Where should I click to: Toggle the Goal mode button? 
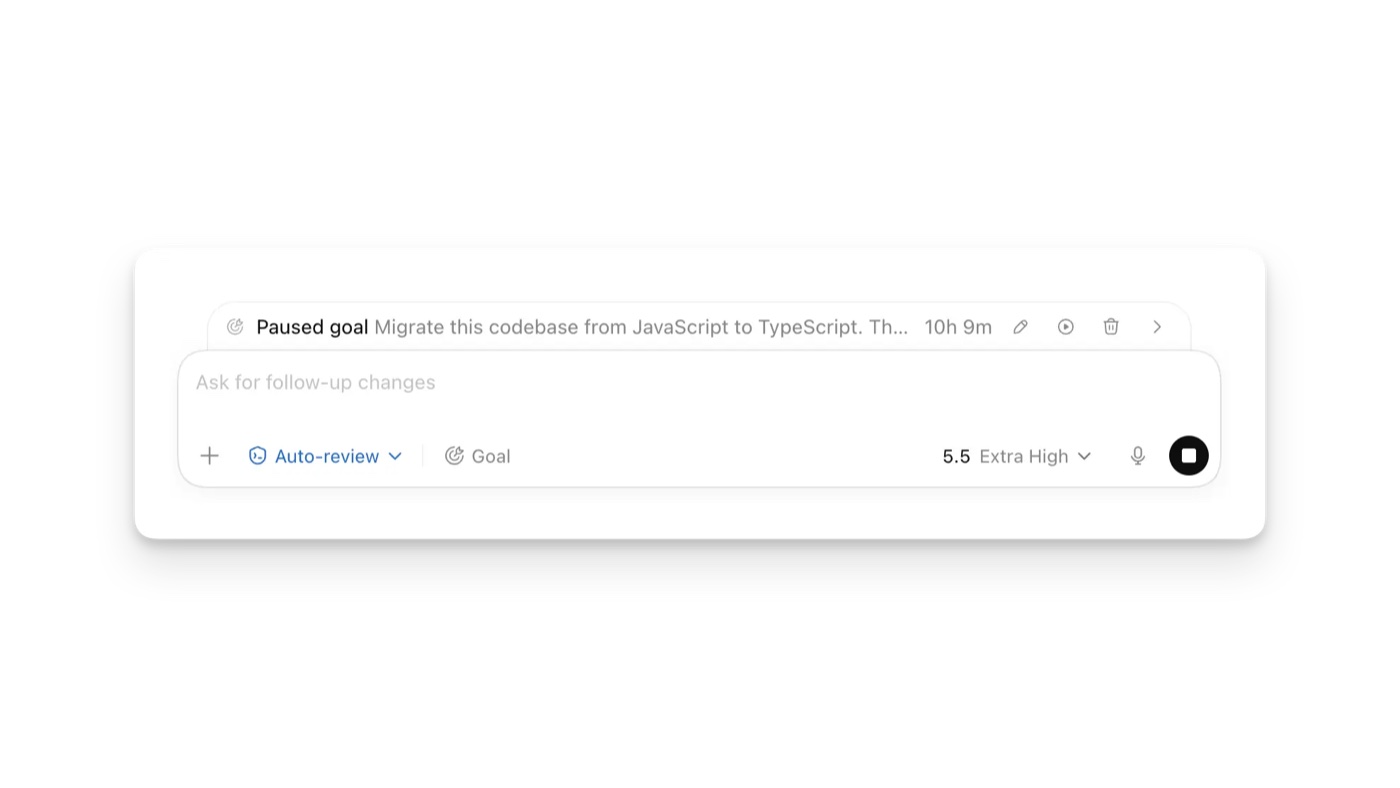[x=478, y=456]
